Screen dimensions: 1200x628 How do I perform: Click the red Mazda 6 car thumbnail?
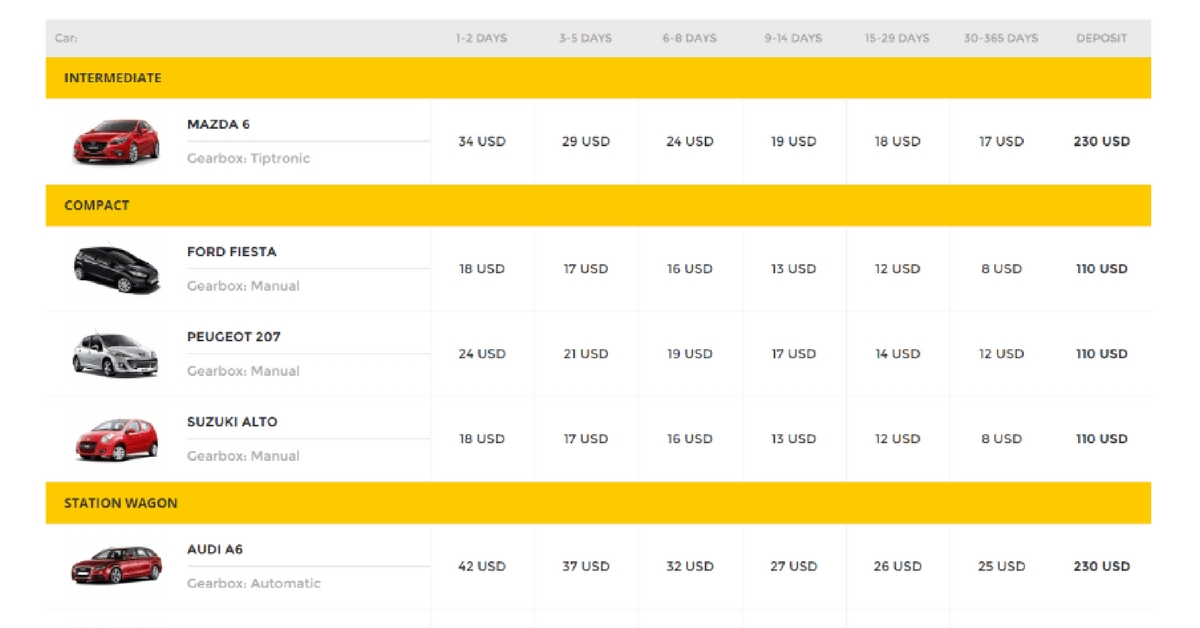click(x=116, y=141)
